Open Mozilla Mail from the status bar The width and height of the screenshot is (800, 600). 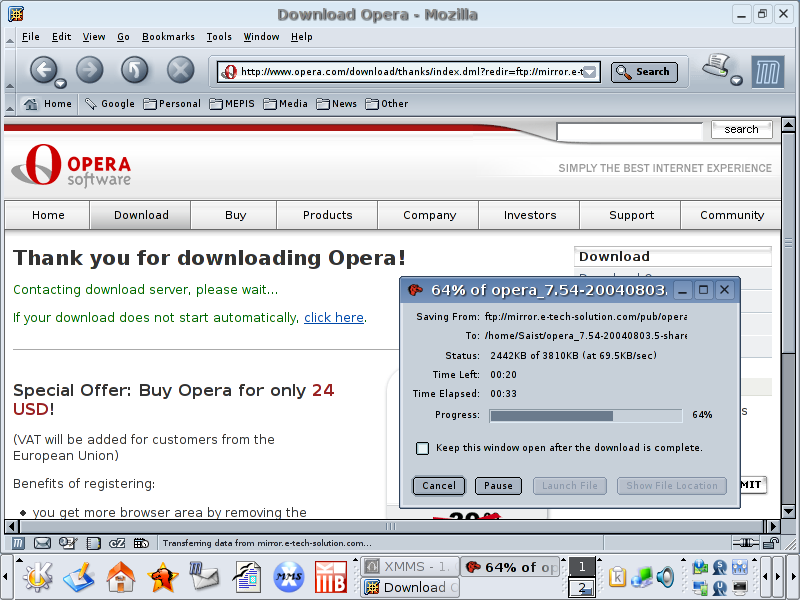pos(41,543)
